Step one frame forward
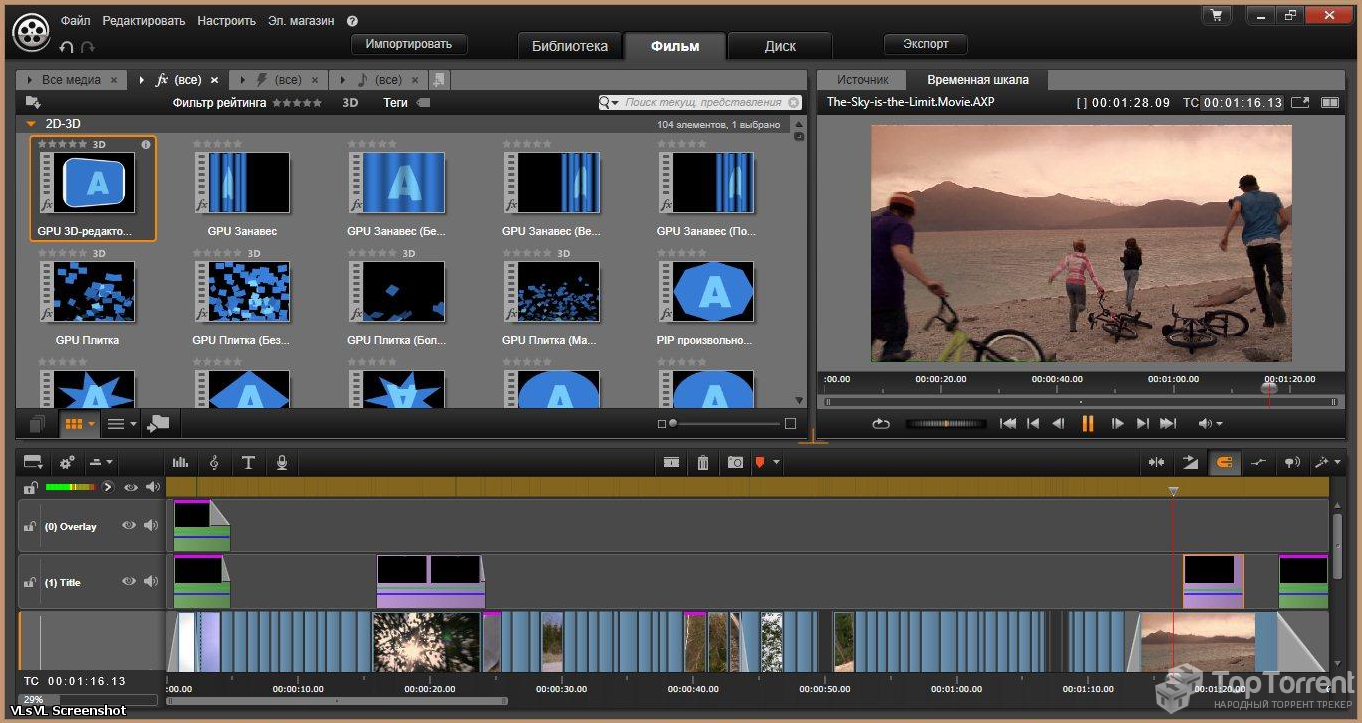The height and width of the screenshot is (723, 1362). [1118, 424]
